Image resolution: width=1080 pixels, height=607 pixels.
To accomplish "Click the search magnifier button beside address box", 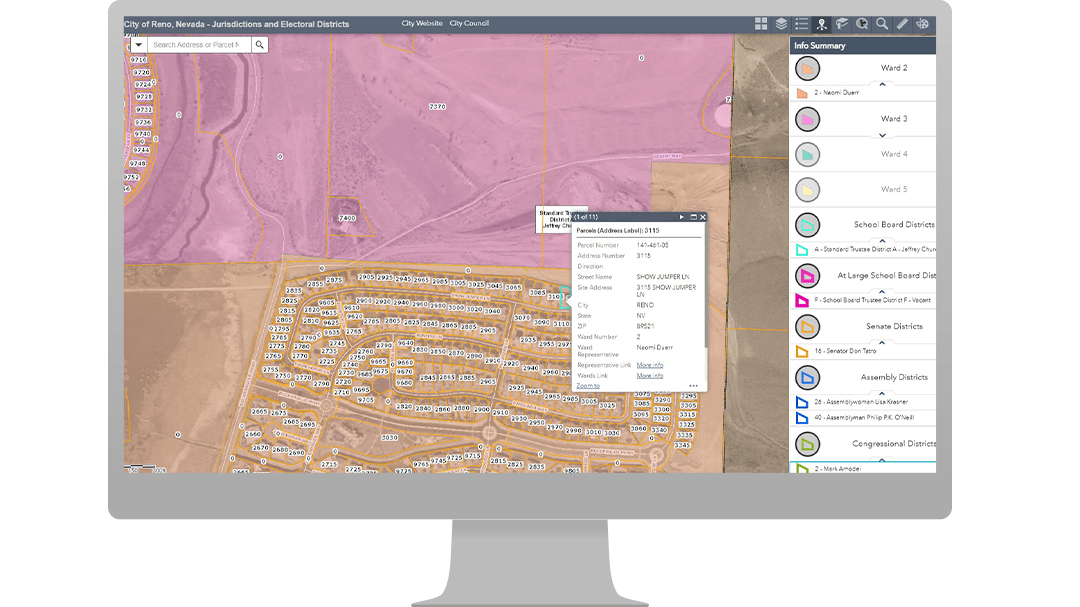I will (260, 45).
